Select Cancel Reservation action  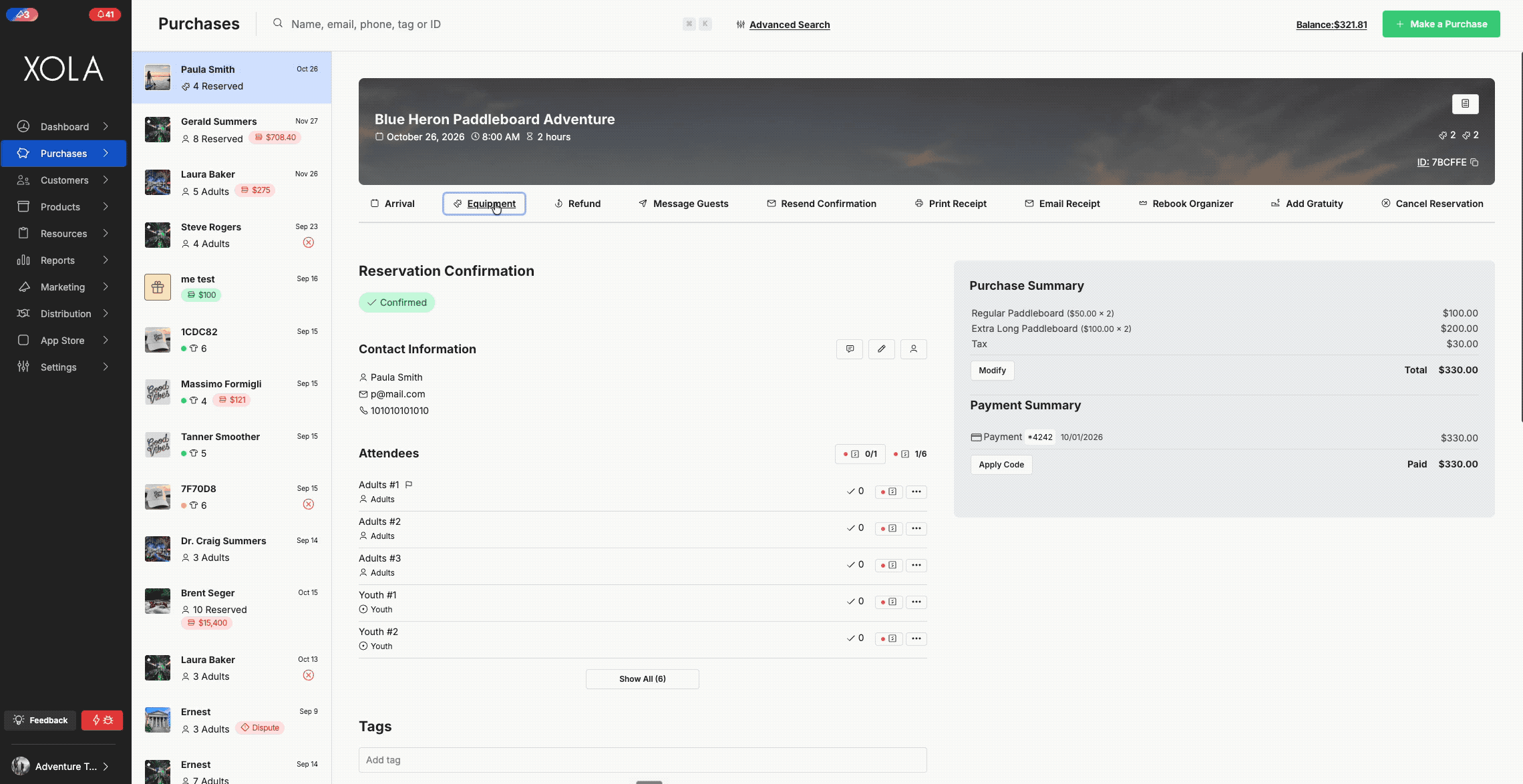(x=1432, y=204)
